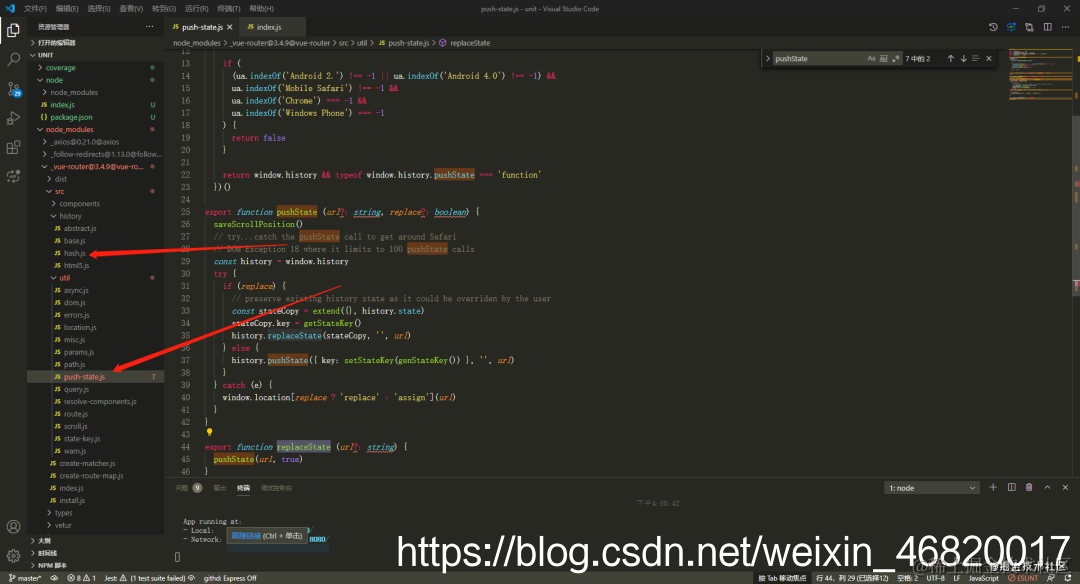Click UTF-8 encoding in status bar

tap(935, 578)
